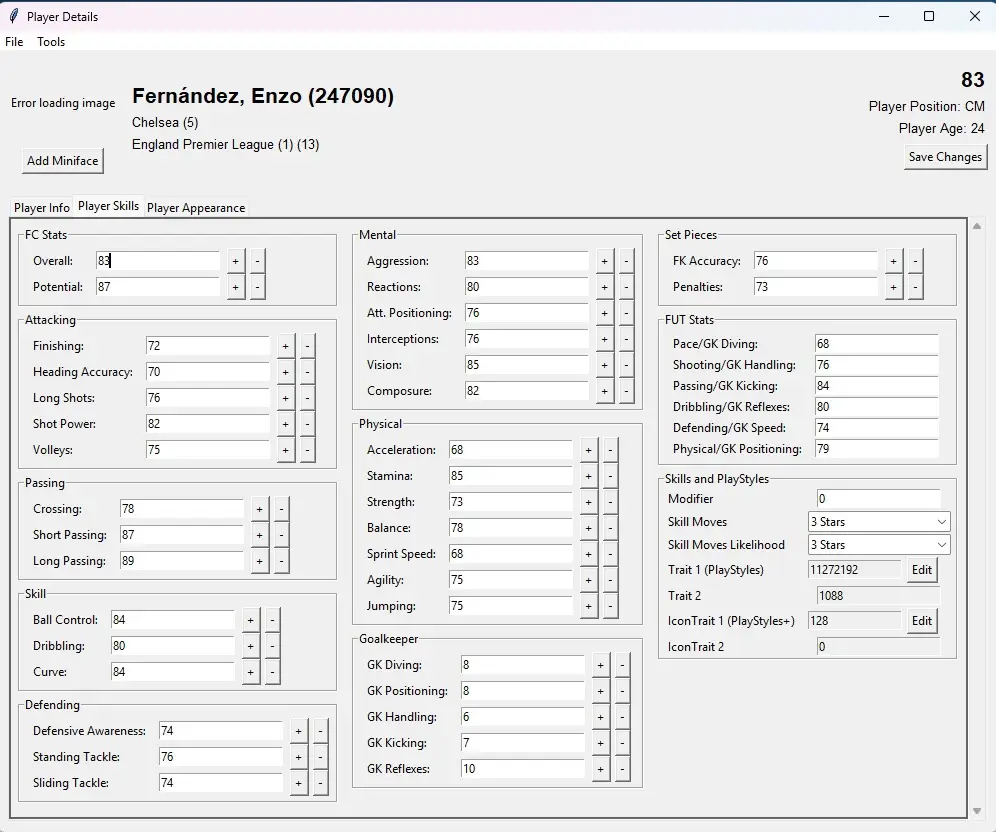Increase Strength value
This screenshot has height=832, width=996.
pos(588,502)
